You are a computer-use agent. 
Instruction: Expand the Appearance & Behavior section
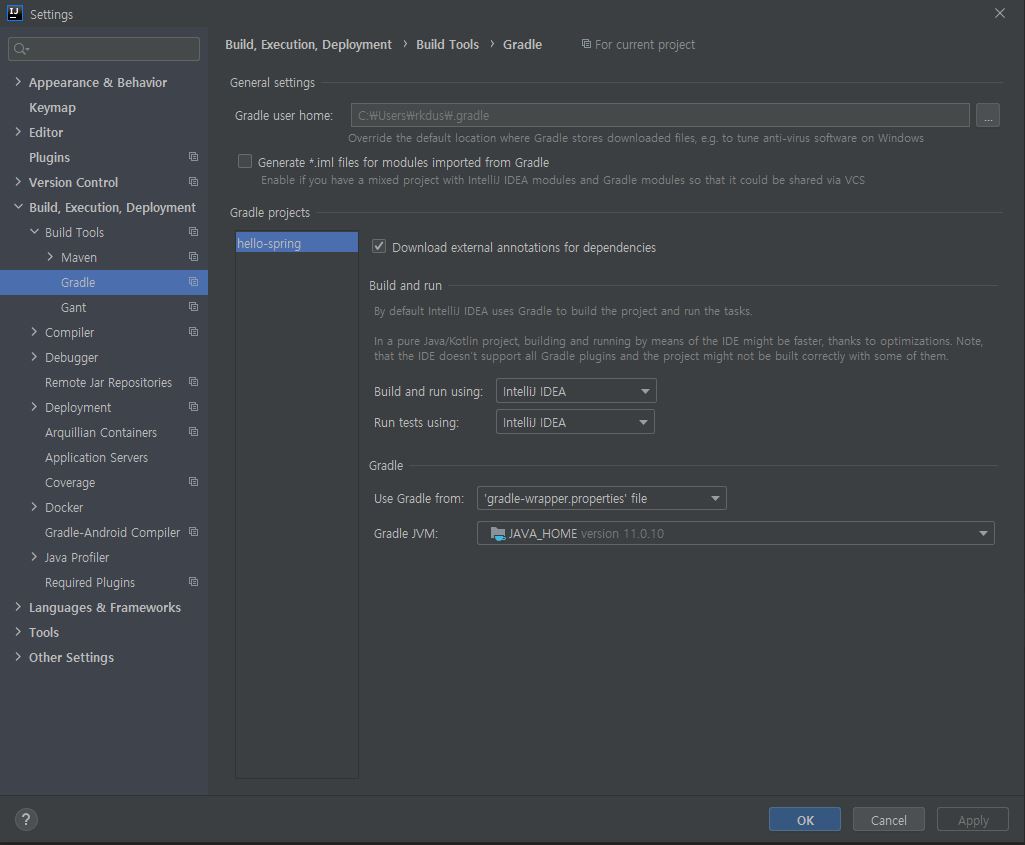(x=18, y=82)
